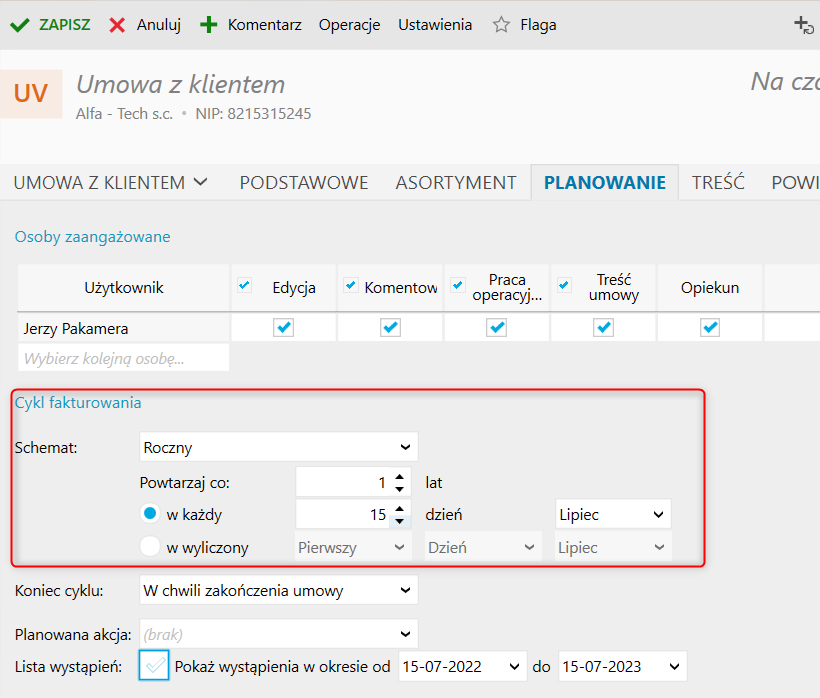
Task: Decrease the Powtarzaj co value
Action: pos(400,489)
